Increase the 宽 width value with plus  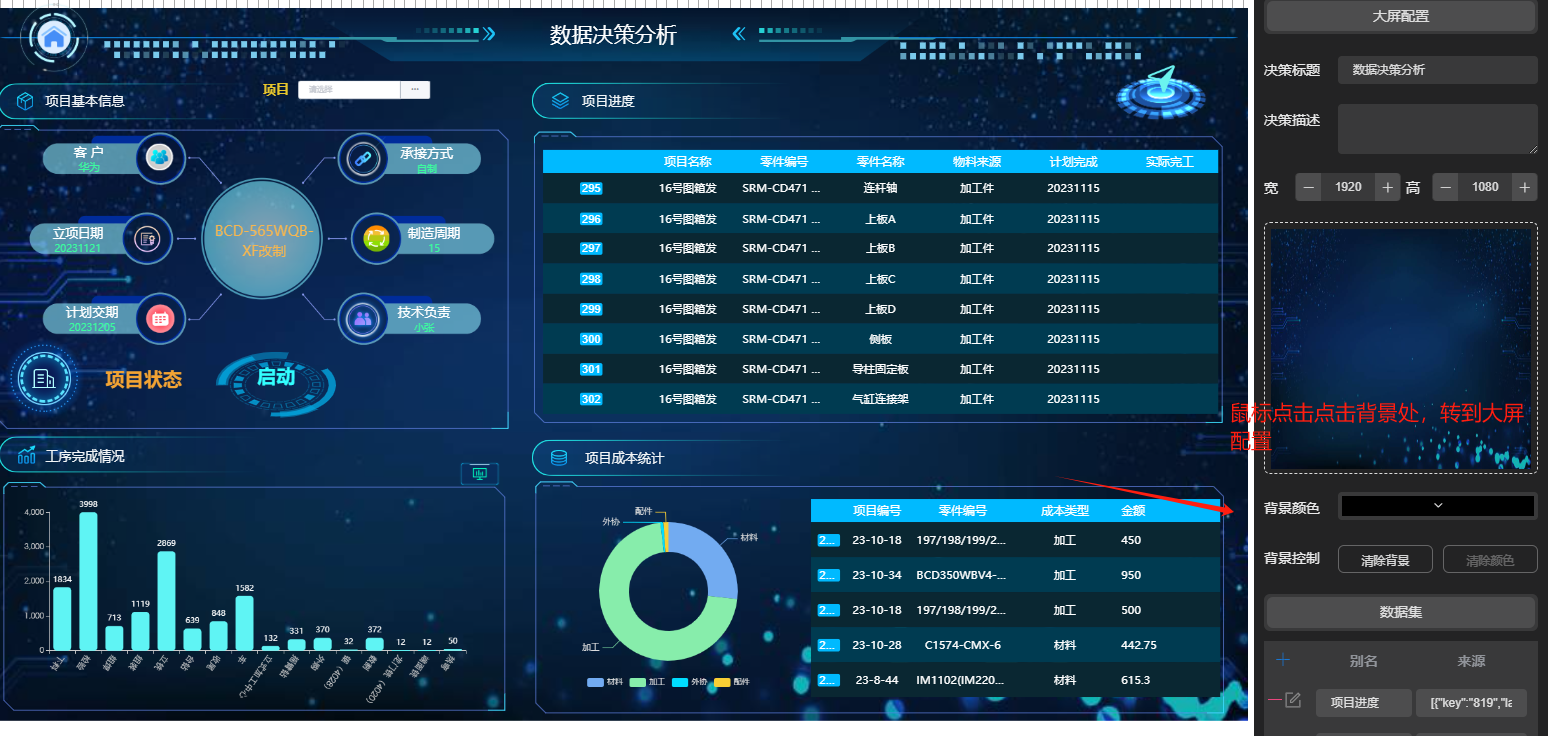pyautogui.click(x=1386, y=187)
